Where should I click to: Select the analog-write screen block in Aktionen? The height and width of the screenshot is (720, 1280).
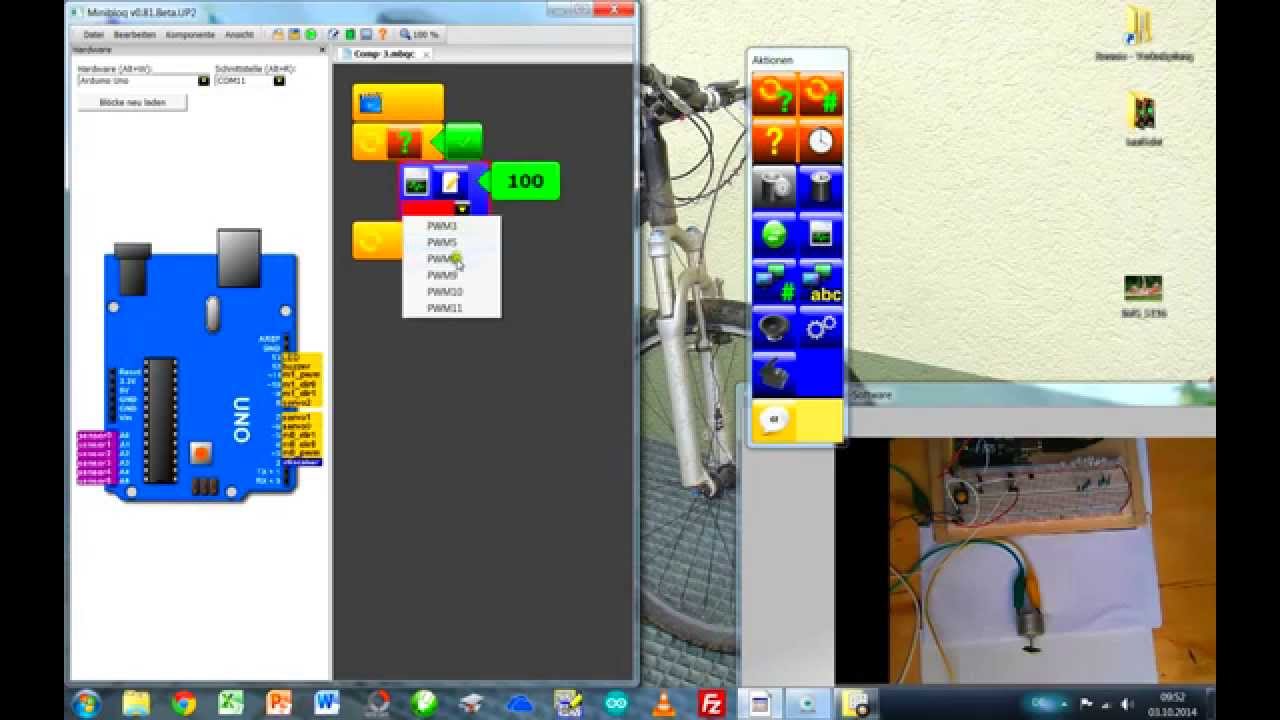pyautogui.click(x=820, y=235)
